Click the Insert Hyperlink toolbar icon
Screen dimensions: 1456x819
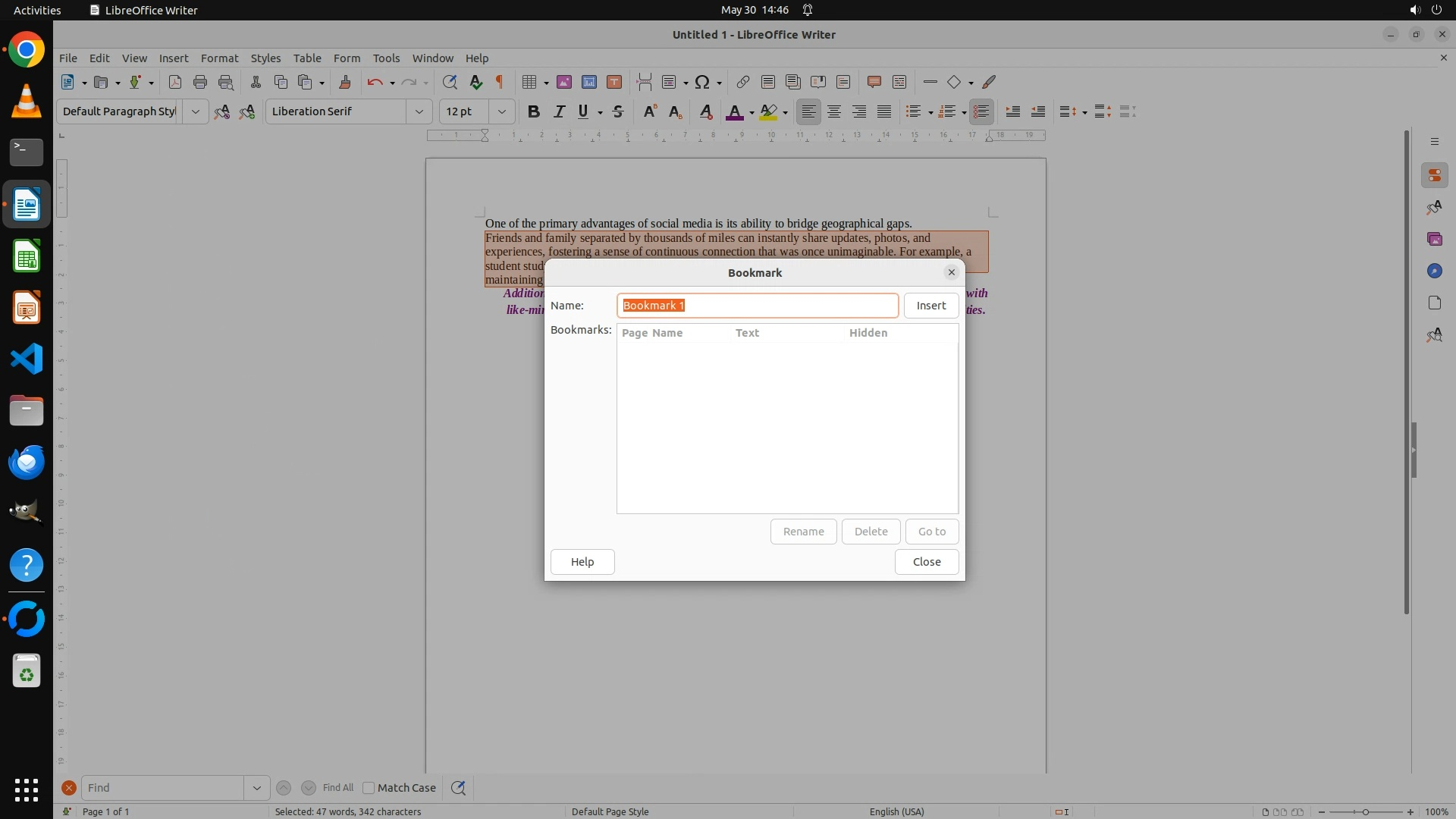[x=742, y=82]
